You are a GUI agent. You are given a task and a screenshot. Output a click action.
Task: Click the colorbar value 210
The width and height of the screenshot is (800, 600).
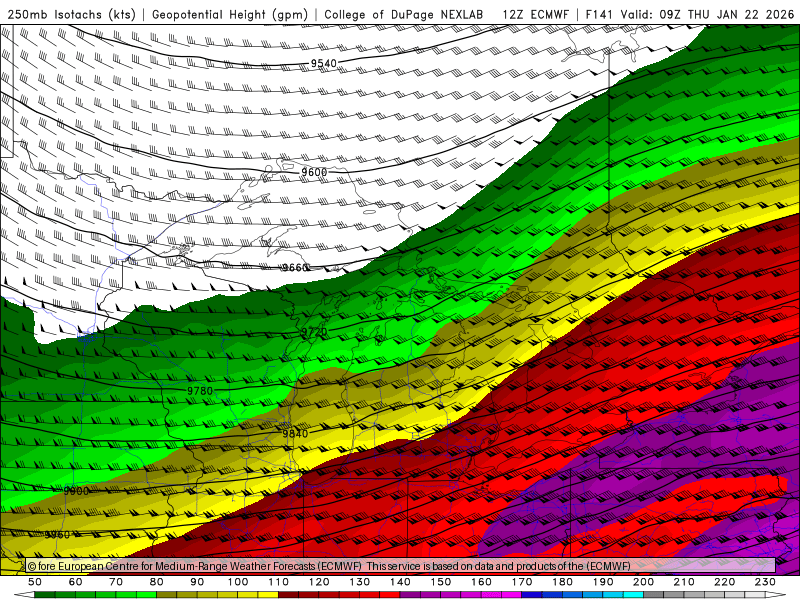click(684, 582)
